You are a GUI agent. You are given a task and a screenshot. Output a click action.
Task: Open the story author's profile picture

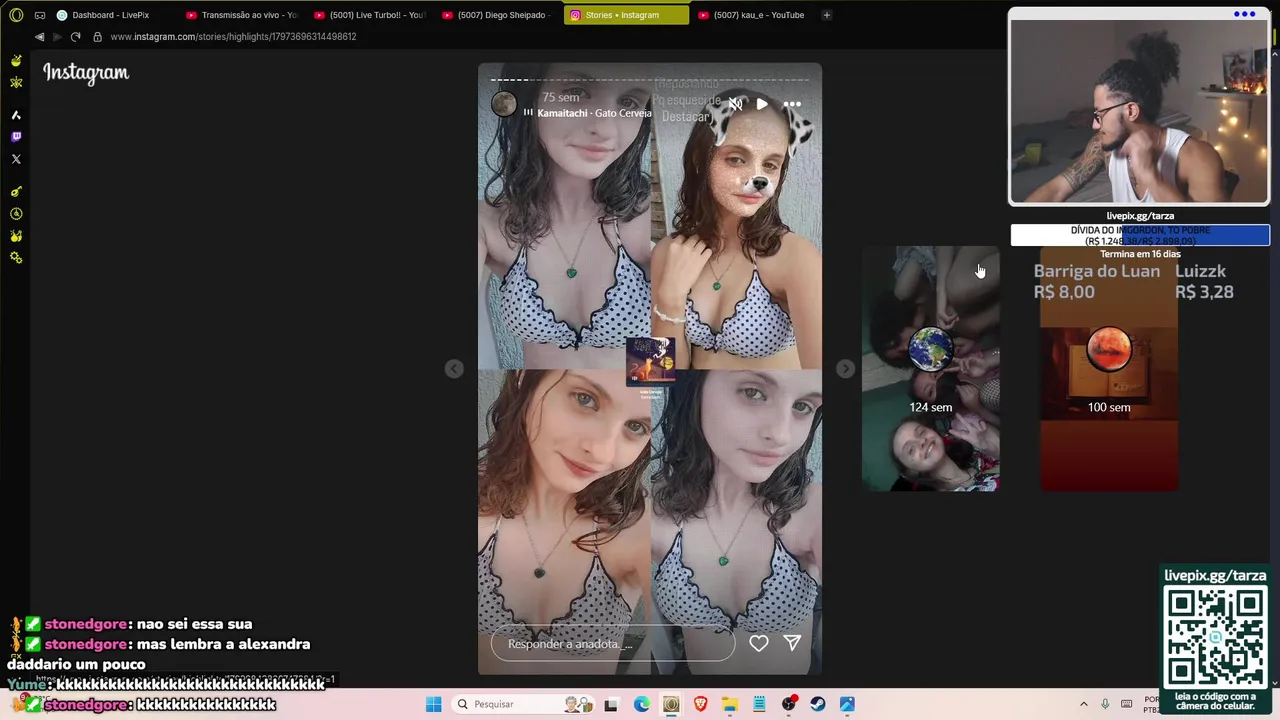coord(504,104)
